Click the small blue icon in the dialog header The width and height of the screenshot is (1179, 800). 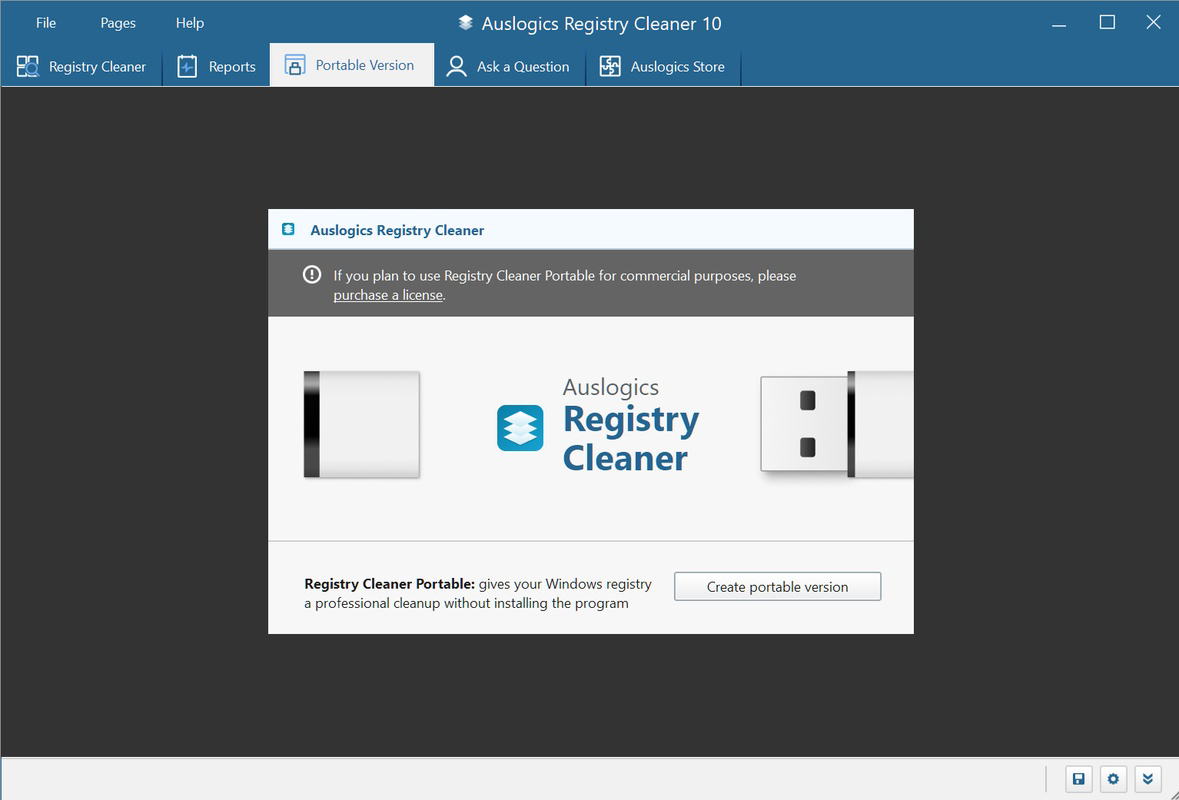(288, 229)
